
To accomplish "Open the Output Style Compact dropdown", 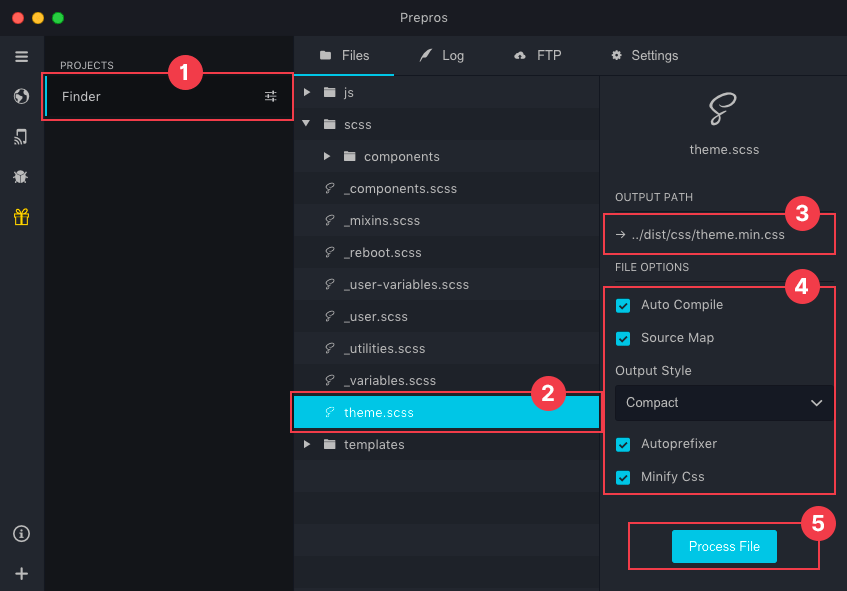I will click(723, 403).
